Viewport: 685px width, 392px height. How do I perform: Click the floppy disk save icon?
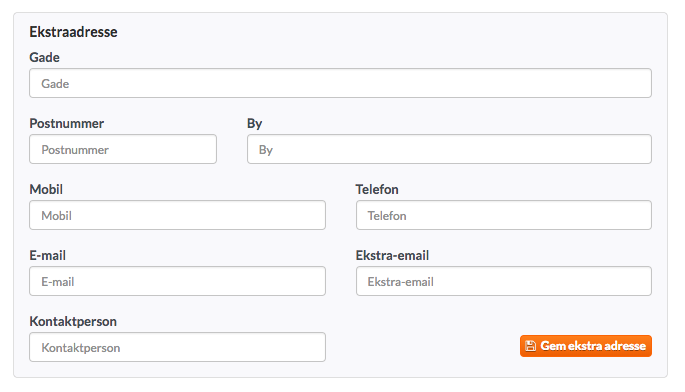click(x=530, y=346)
